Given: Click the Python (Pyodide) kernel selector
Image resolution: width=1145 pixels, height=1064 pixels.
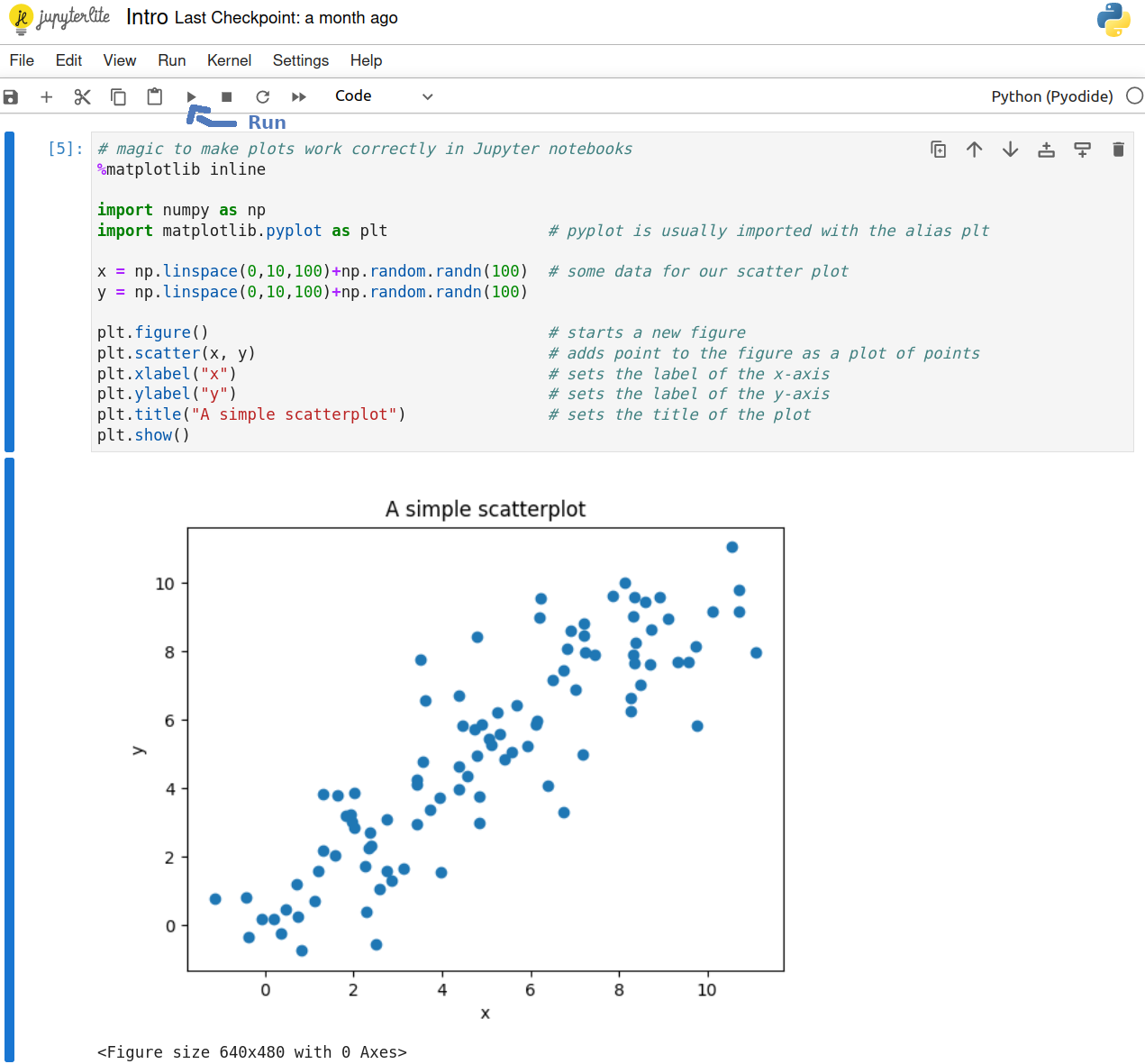Looking at the screenshot, I should (1050, 95).
